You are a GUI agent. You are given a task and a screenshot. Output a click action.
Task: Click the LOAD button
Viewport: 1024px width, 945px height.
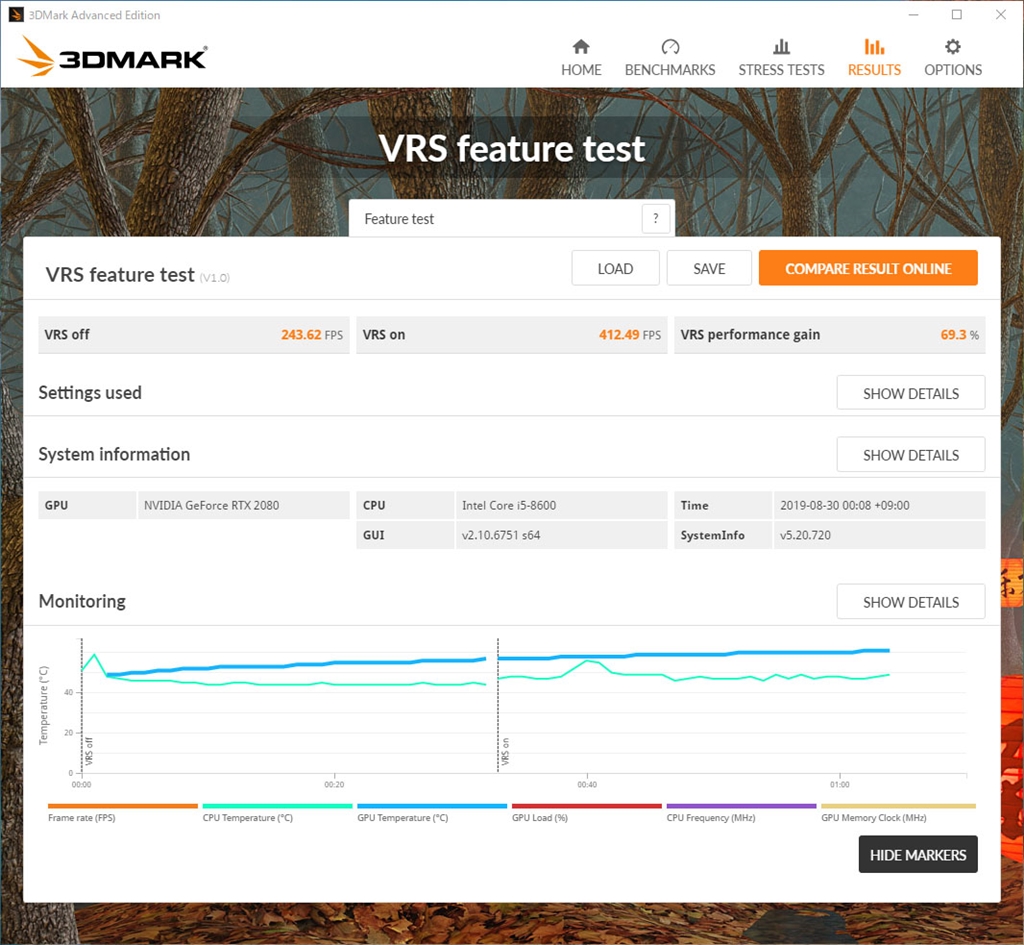[x=615, y=268]
